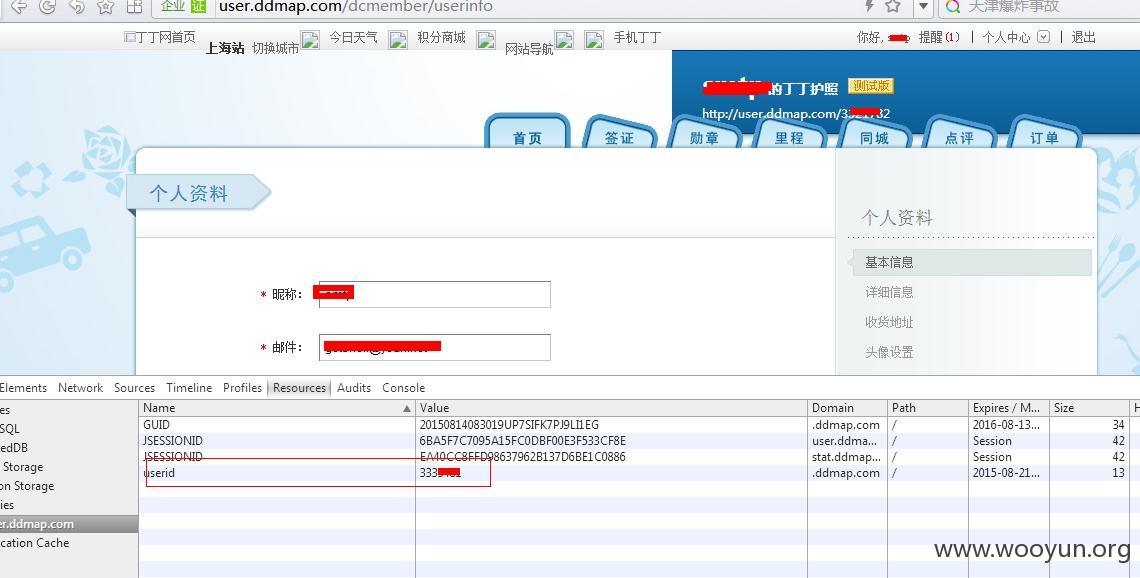
Task: Click the 上海站 city label
Action: (x=225, y=48)
